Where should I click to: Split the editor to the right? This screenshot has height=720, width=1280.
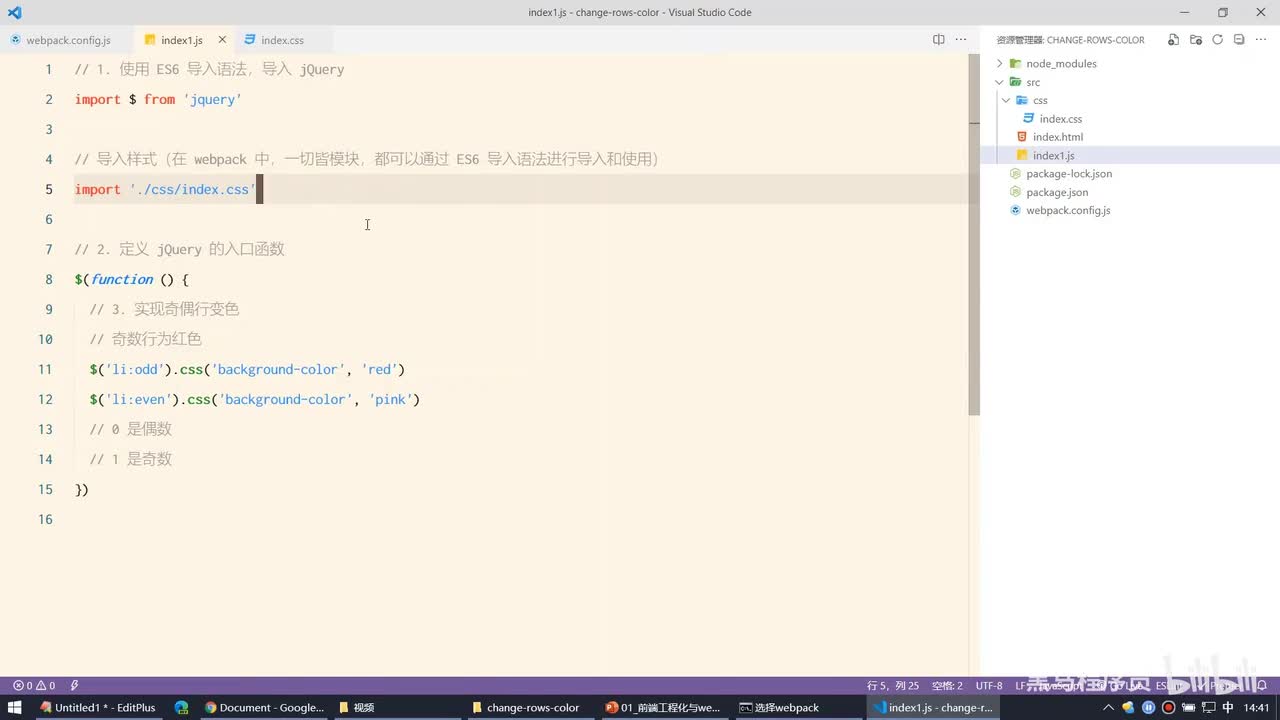click(x=938, y=40)
